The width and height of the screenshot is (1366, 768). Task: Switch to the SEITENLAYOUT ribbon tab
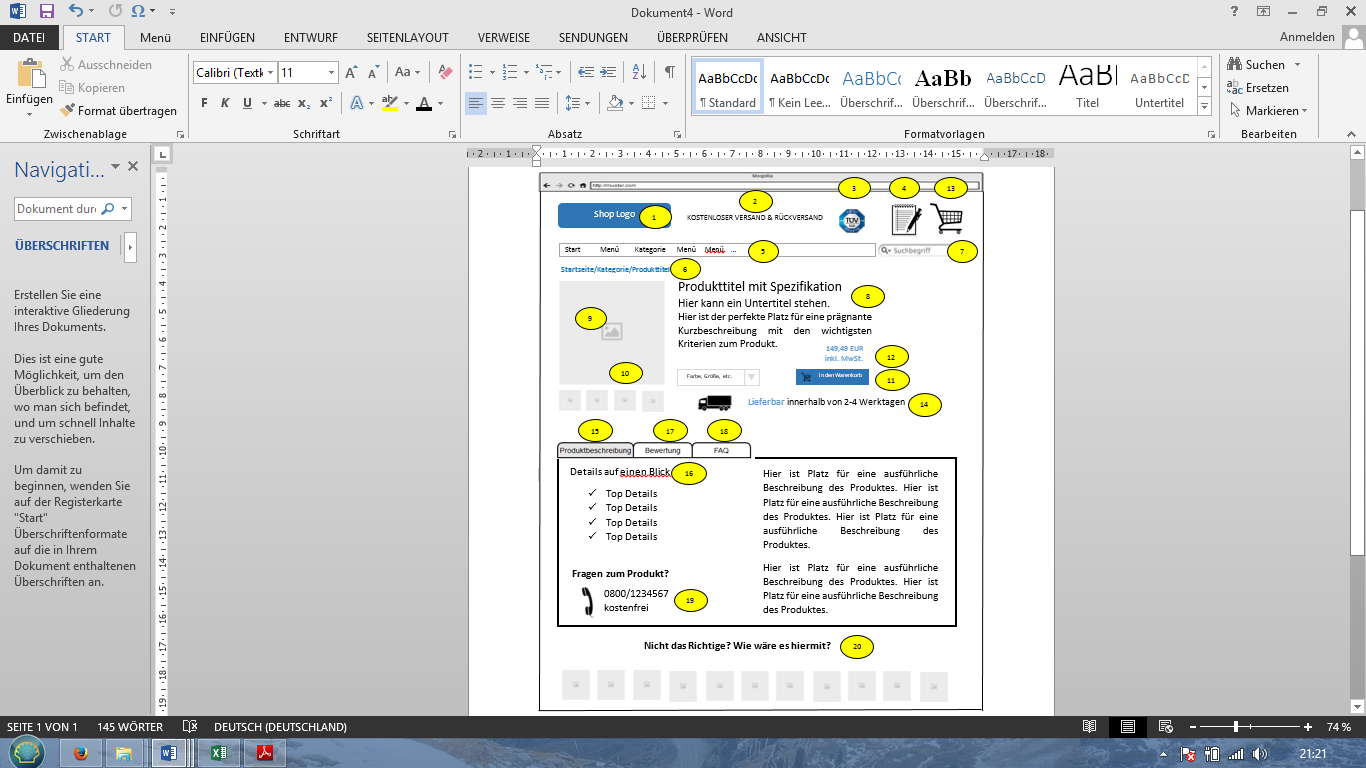click(x=407, y=38)
